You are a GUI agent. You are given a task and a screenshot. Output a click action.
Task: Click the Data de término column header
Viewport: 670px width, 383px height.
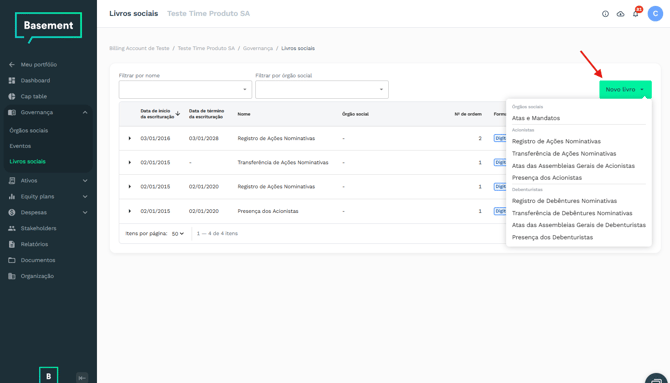point(206,114)
